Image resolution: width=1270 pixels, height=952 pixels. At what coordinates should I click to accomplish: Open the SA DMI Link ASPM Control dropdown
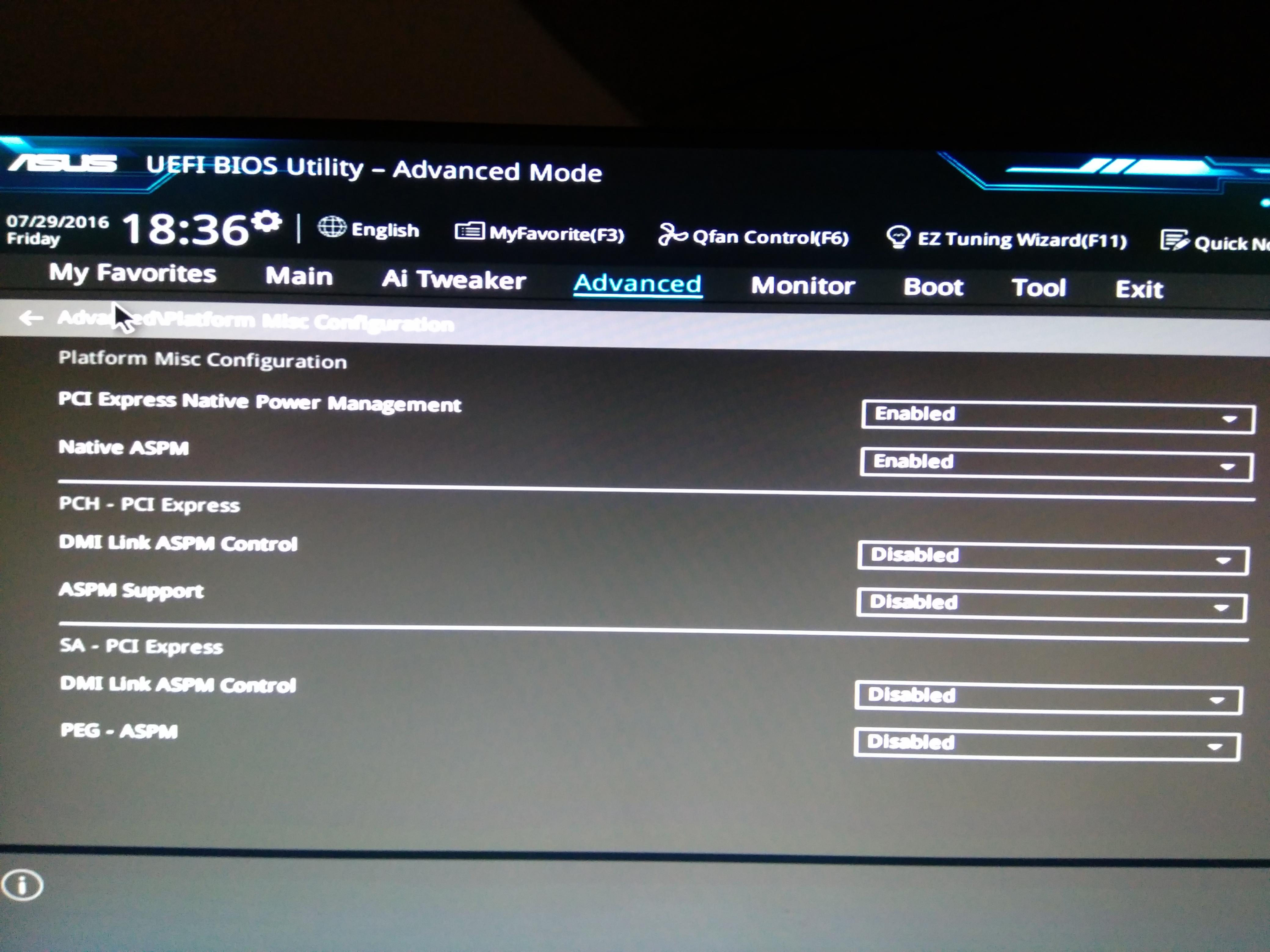1048,698
